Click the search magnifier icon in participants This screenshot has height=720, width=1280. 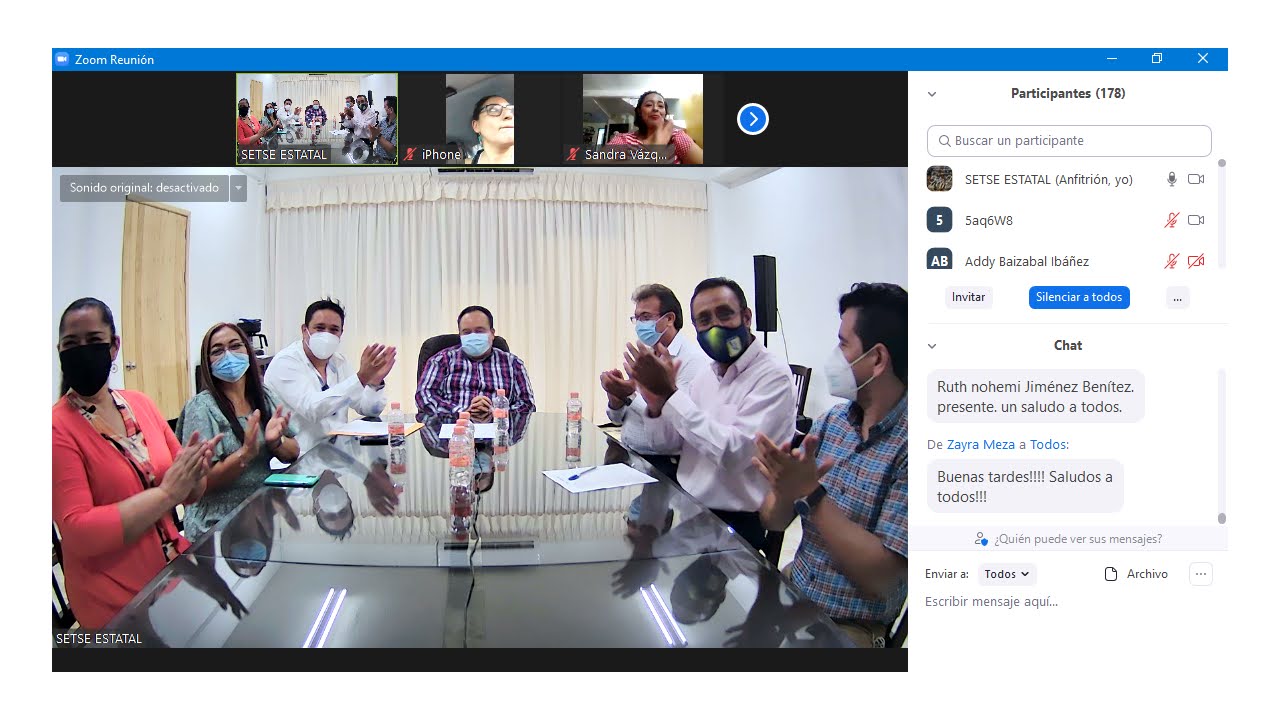click(944, 141)
